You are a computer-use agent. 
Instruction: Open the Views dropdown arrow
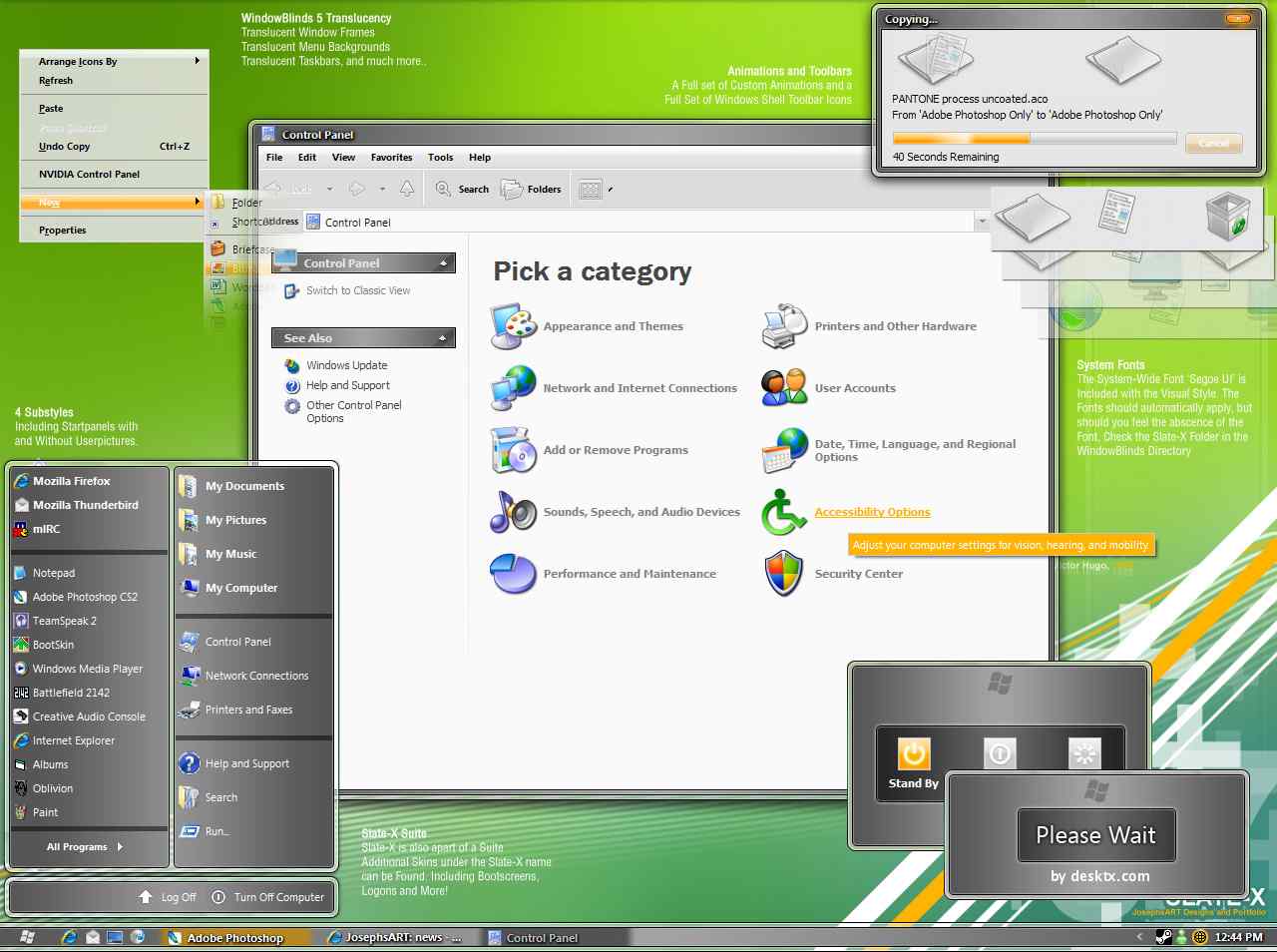click(611, 189)
